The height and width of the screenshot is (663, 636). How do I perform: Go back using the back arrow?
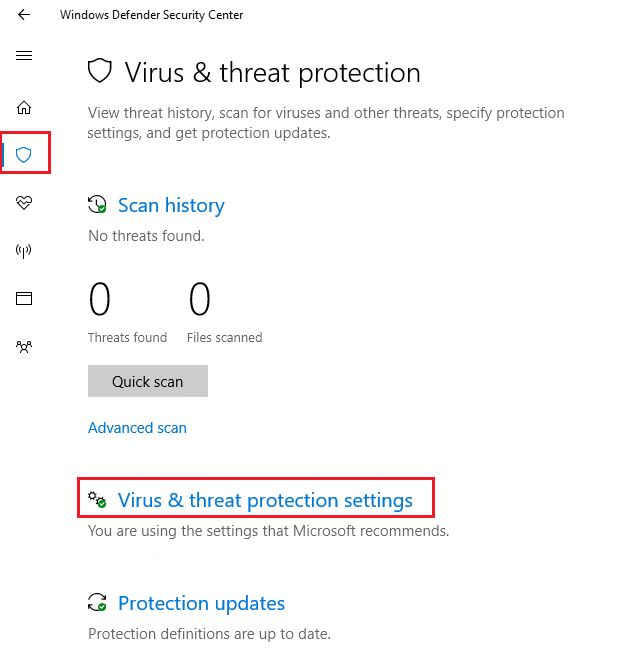(x=24, y=15)
